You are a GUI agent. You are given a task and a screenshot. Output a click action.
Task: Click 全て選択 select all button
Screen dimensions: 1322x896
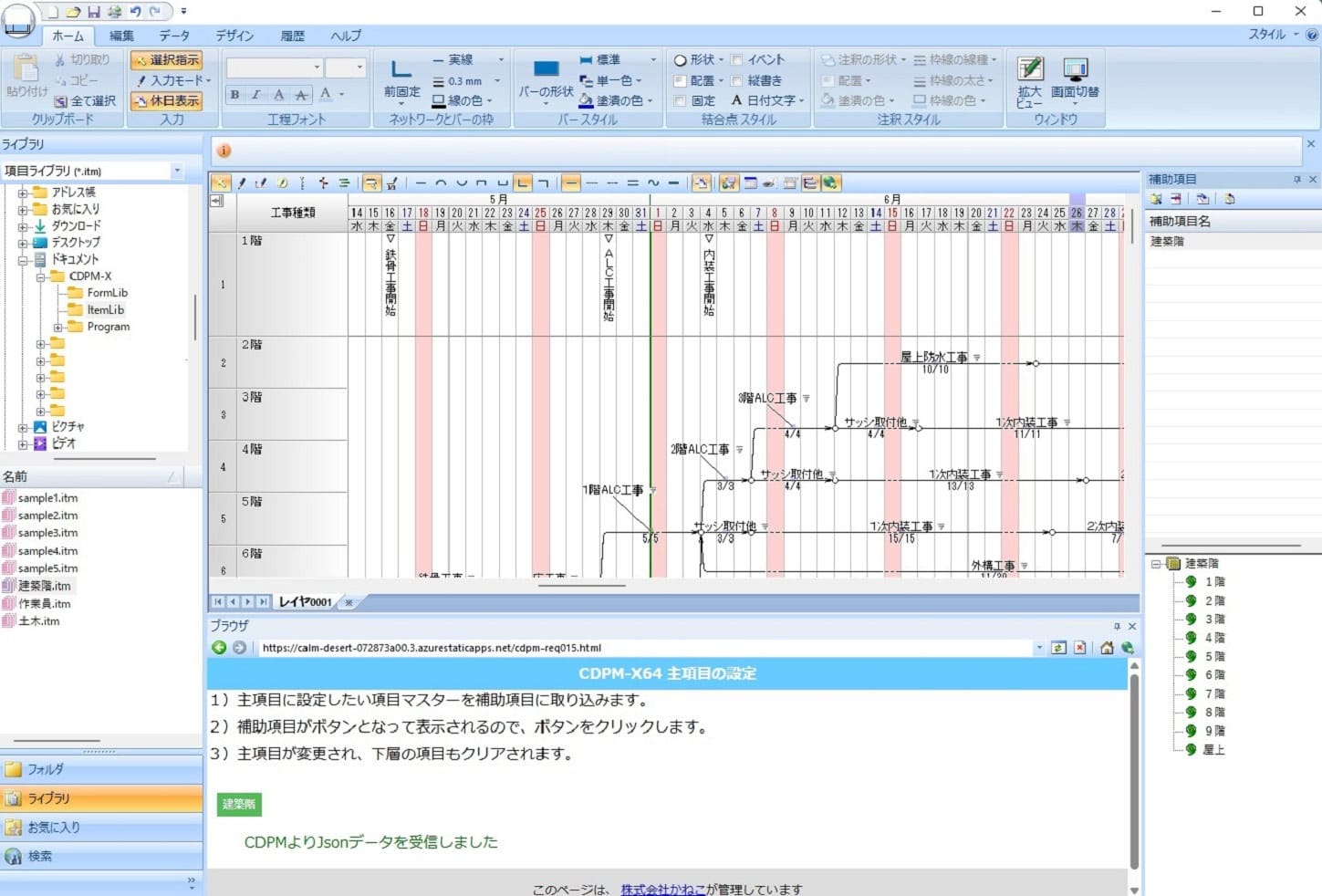85,100
